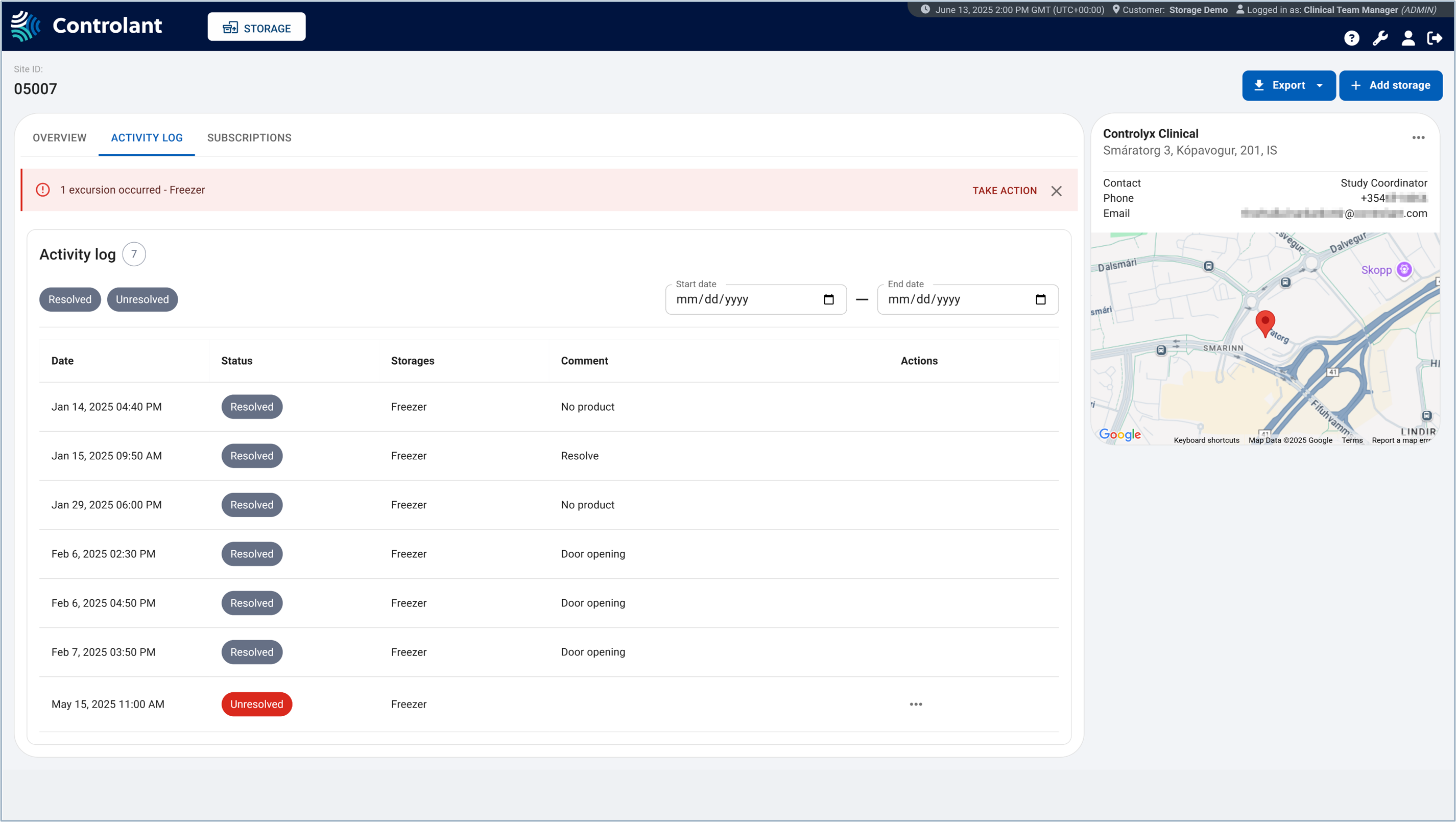1456x822 pixels.
Task: Dismiss the excursion alert banner
Action: (1057, 191)
